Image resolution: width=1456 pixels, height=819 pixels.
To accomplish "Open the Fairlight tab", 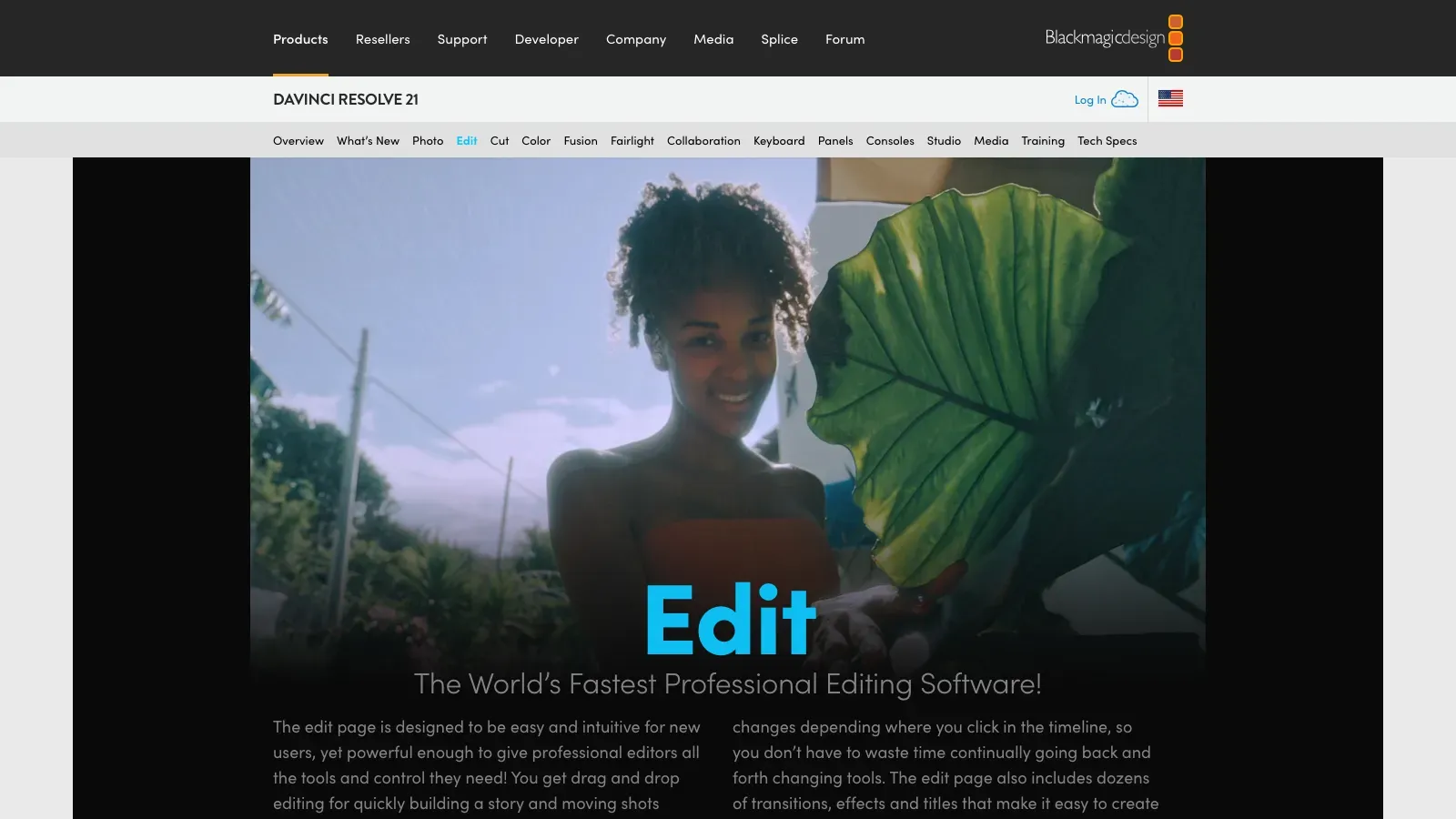I will pyautogui.click(x=632, y=141).
